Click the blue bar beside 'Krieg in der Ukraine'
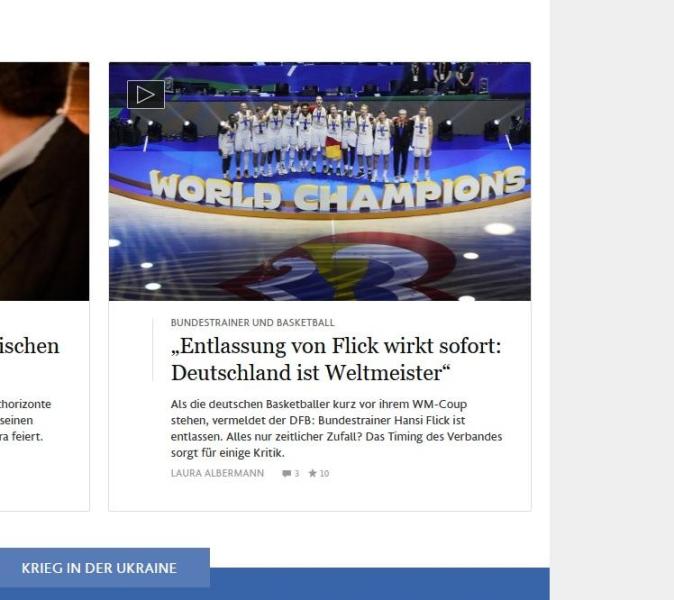This screenshot has height=600, width=674. coord(380,584)
